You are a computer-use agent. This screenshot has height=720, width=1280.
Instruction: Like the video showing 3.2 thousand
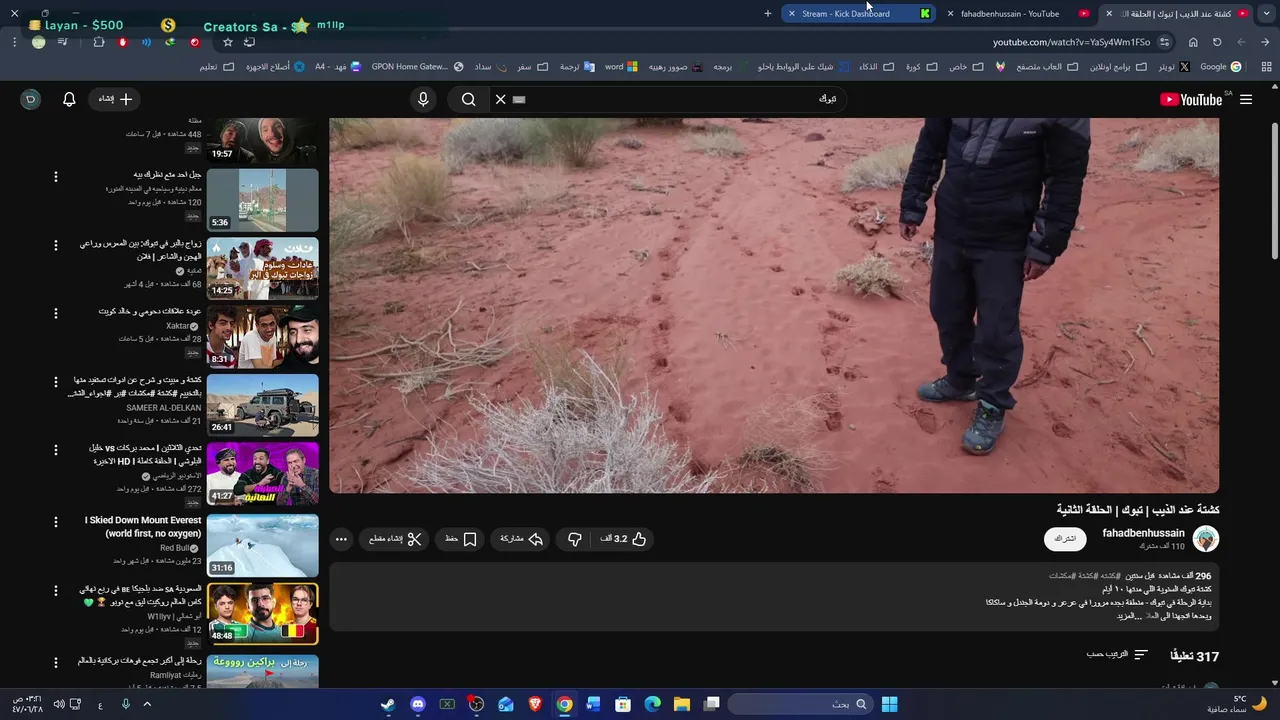click(623, 539)
